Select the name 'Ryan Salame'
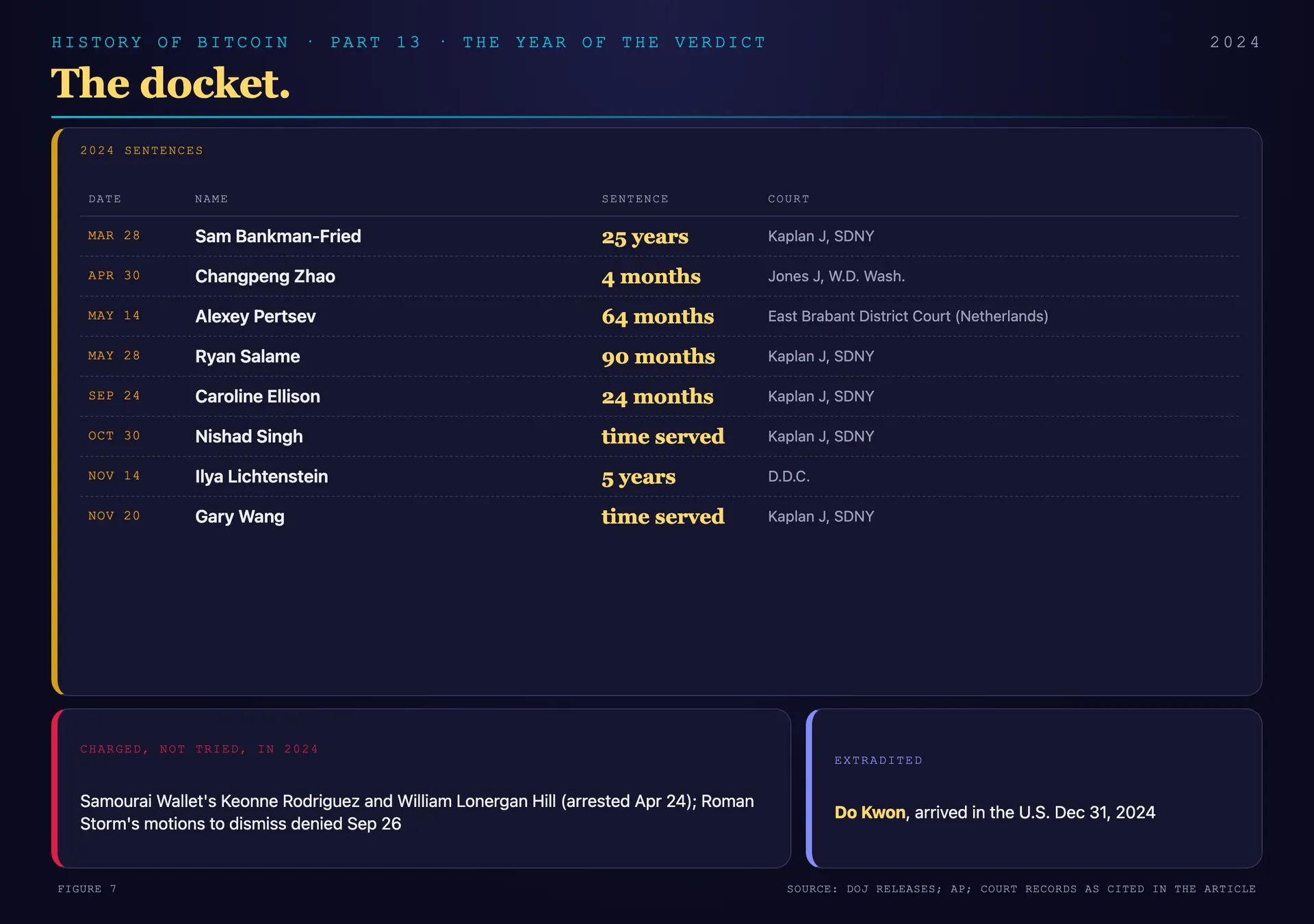 247,357
